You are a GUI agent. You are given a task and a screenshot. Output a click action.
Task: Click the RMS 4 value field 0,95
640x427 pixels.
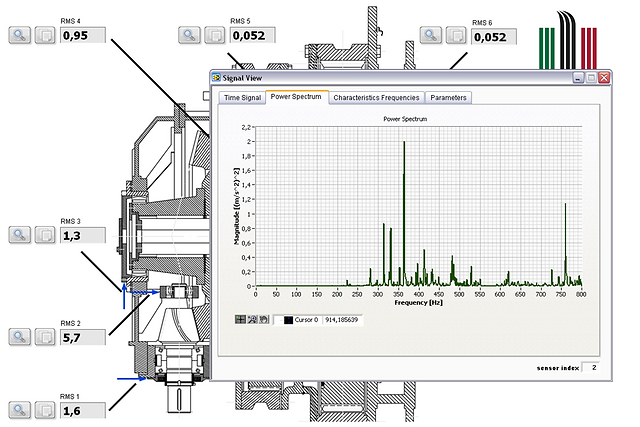point(83,36)
